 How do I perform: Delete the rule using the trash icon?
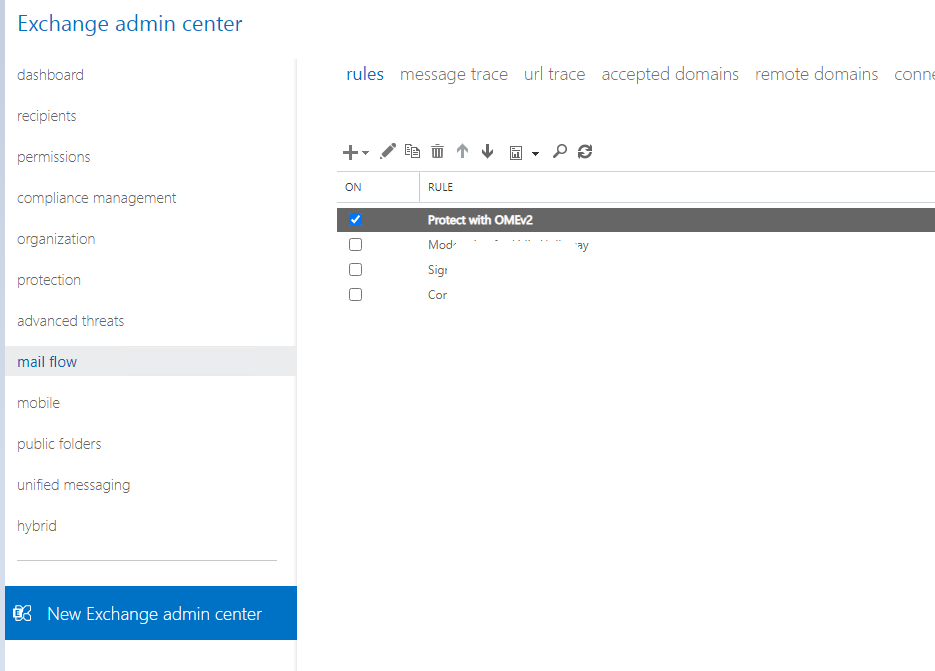pos(438,151)
